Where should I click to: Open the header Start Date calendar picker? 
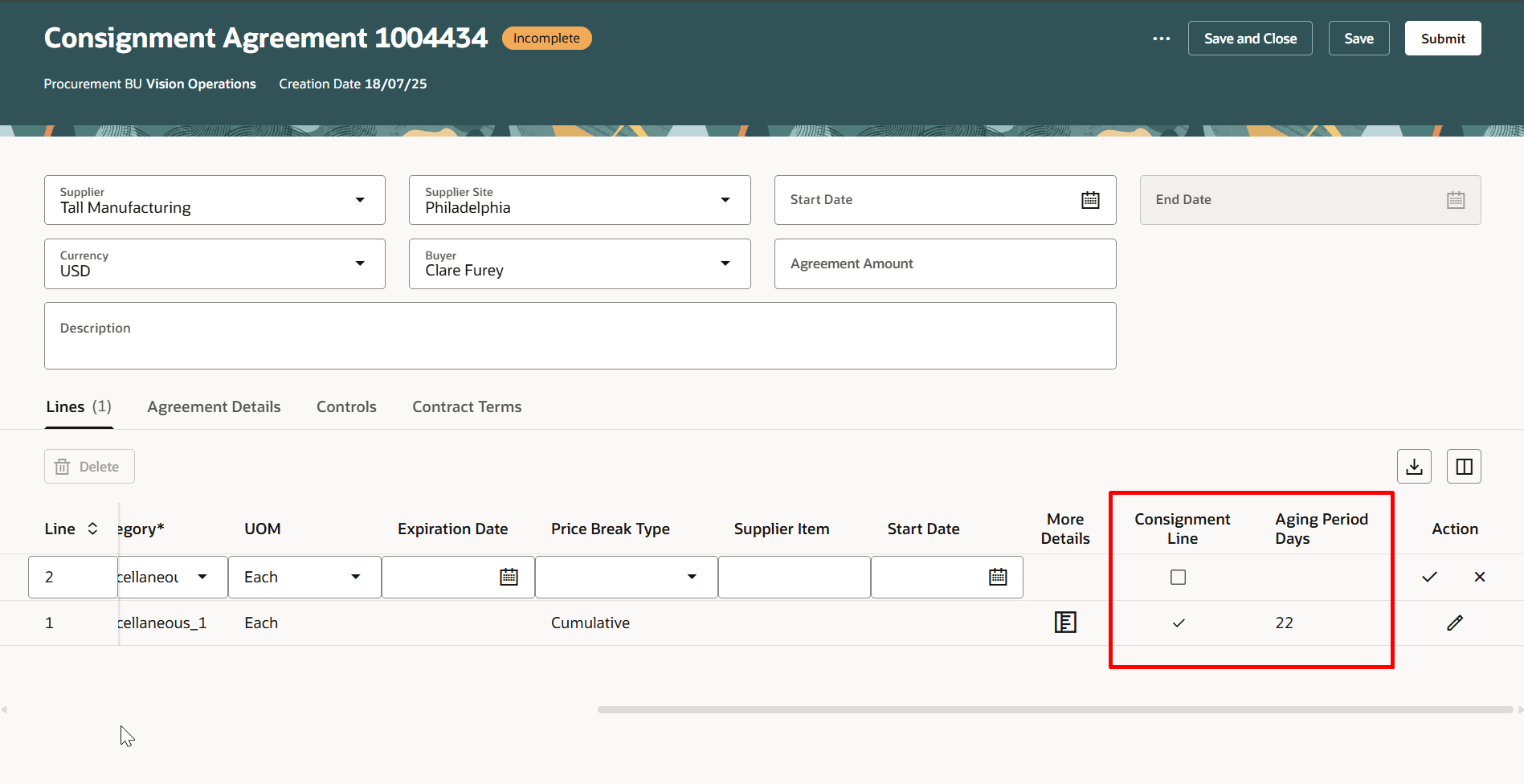tap(1090, 200)
